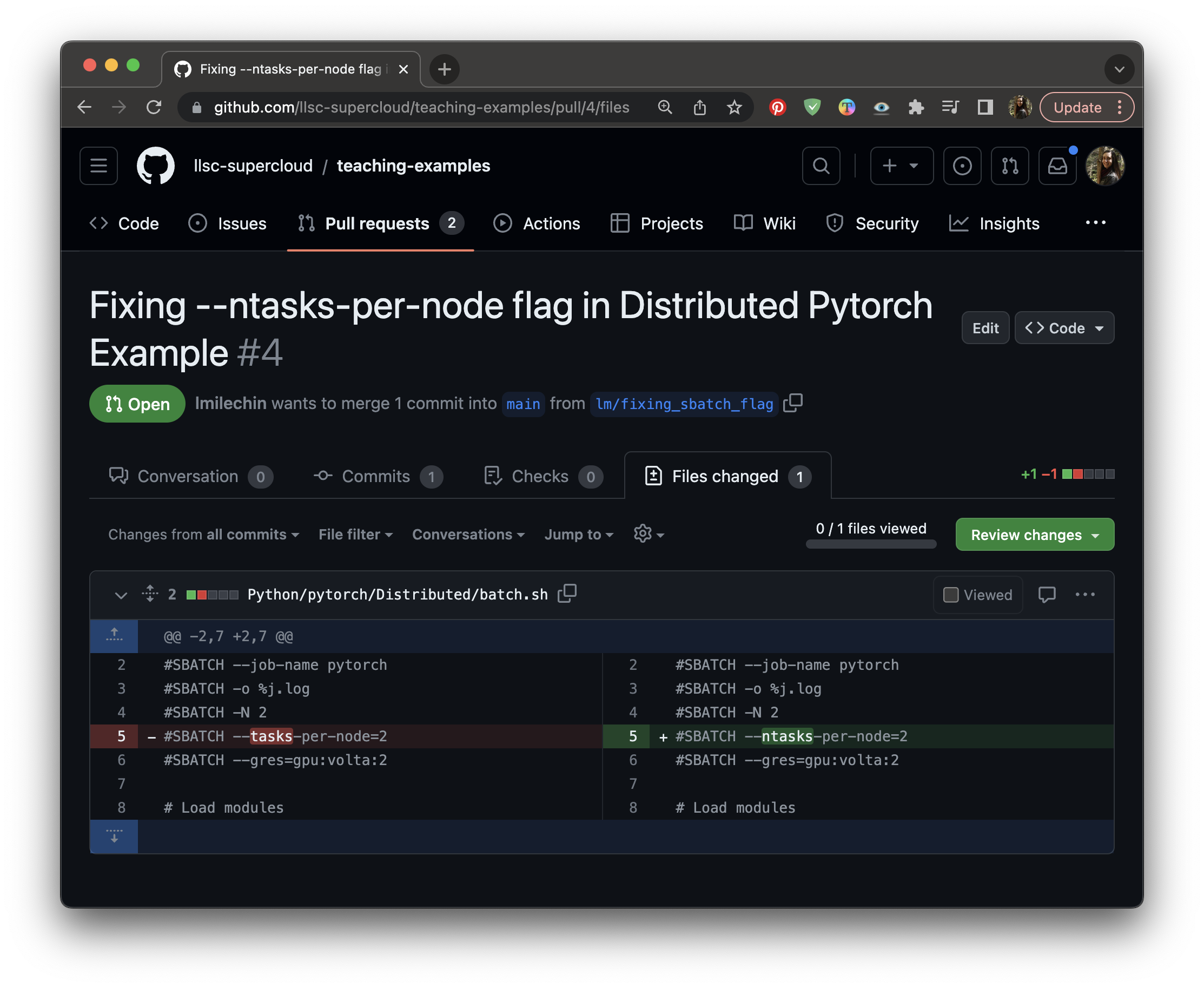Open the teaching-examples repository link
Screen dimensions: 1204x988
pyautogui.click(x=413, y=166)
